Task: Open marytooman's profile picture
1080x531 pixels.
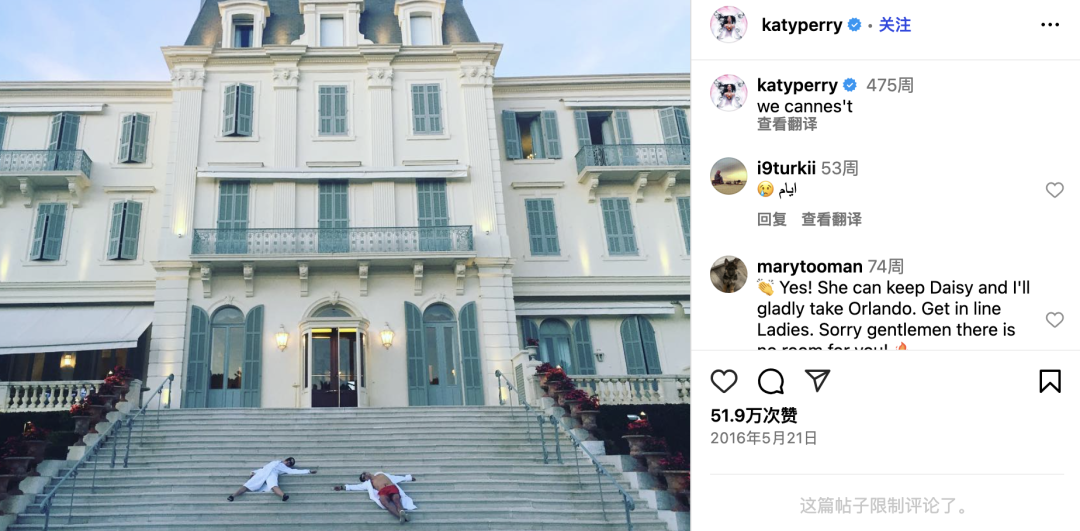Action: click(x=729, y=274)
